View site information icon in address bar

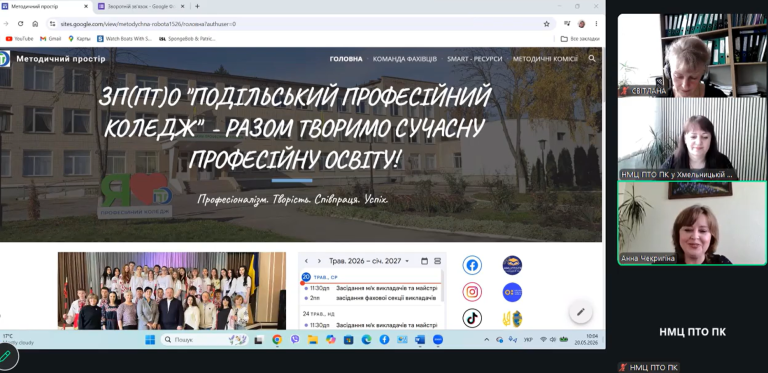pos(53,23)
